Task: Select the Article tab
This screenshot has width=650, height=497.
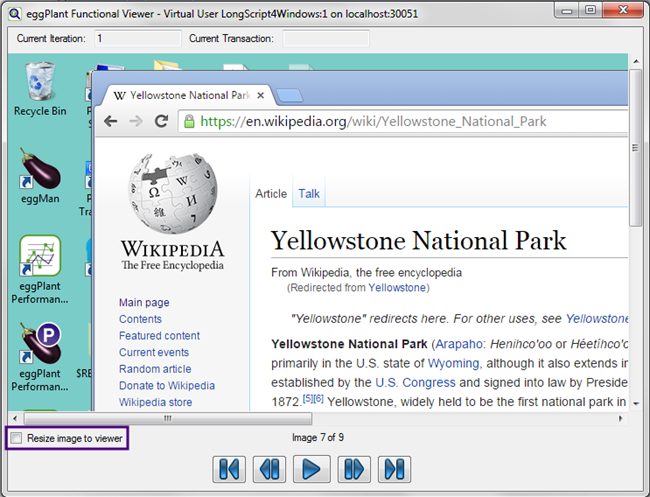Action: pos(271,194)
